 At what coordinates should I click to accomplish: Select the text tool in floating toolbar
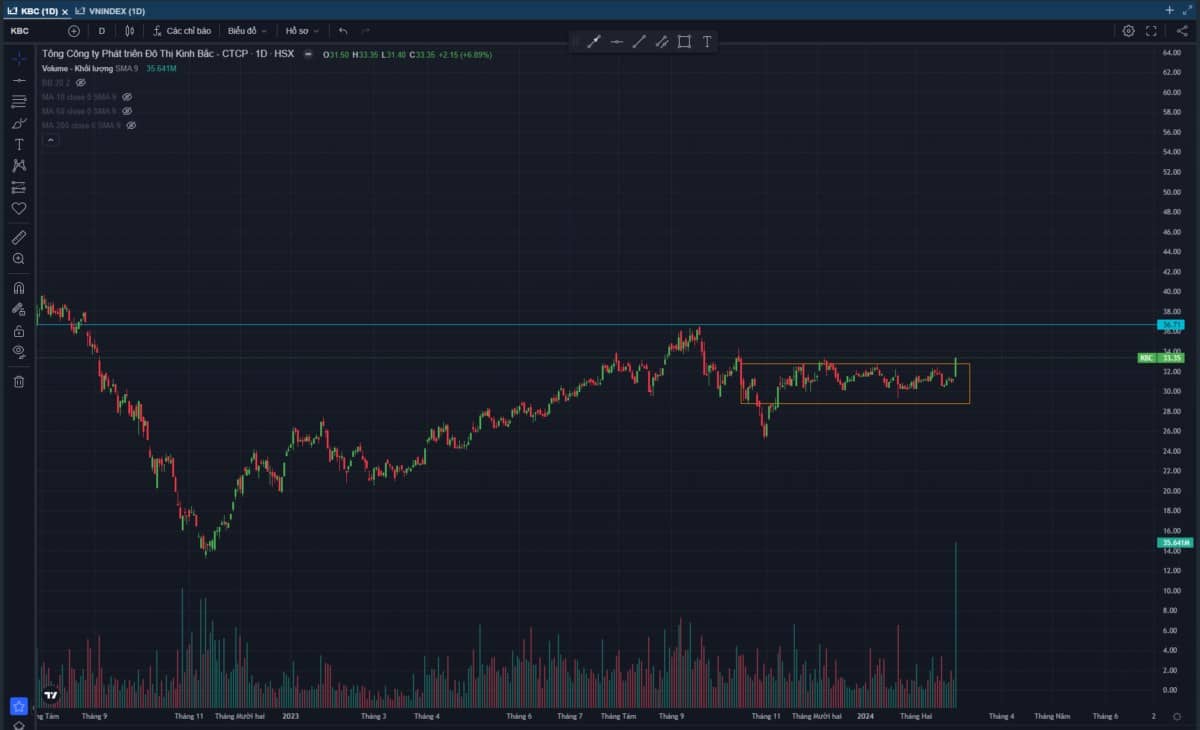tap(707, 41)
